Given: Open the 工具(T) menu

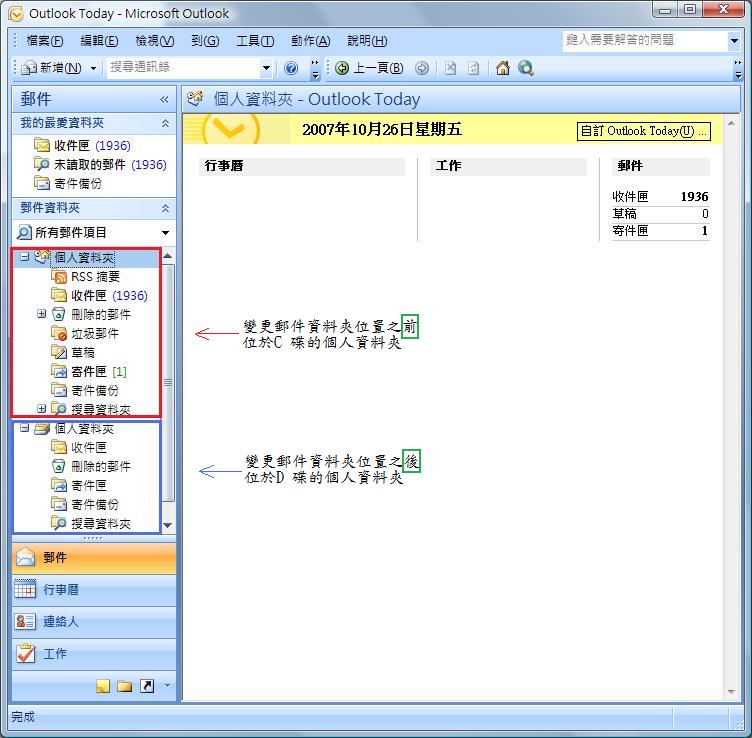Looking at the screenshot, I should 255,41.
